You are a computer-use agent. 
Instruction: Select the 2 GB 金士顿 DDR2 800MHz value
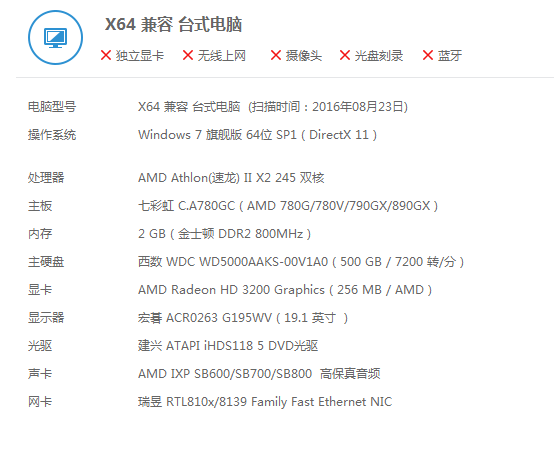[x=224, y=234]
